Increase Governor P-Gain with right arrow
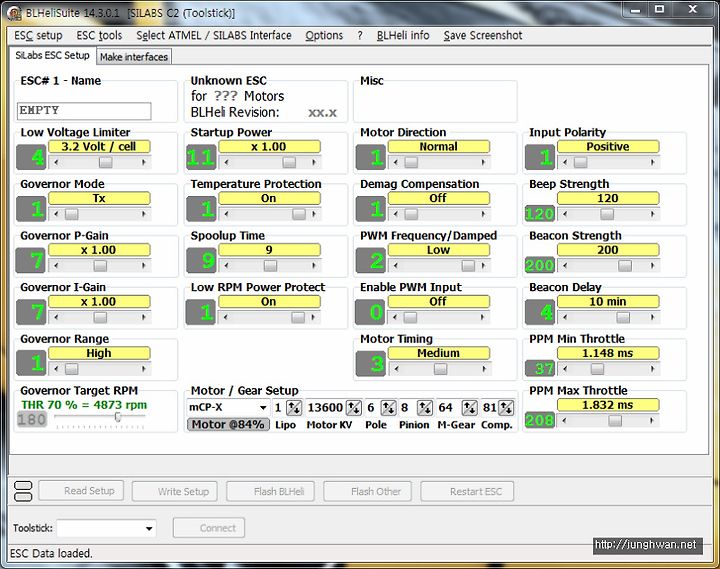Image resolution: width=720 pixels, height=569 pixels. point(144,265)
